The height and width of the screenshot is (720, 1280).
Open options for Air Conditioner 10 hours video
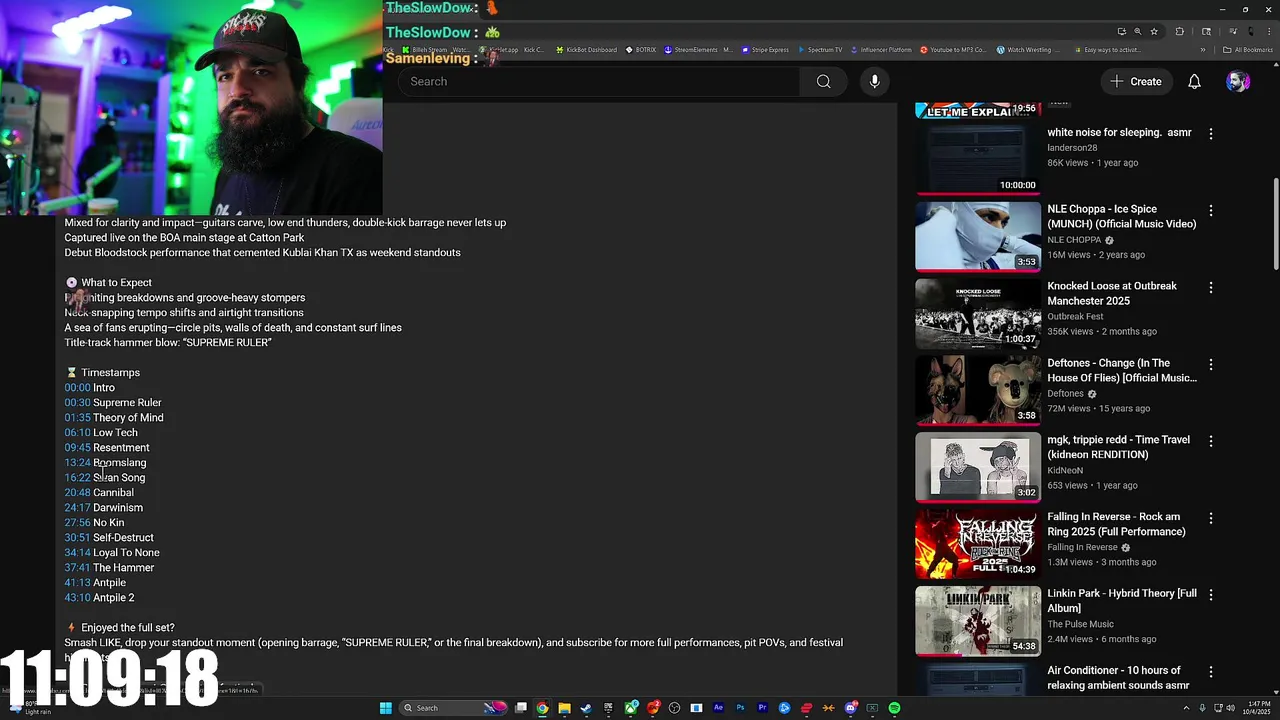[1210, 671]
